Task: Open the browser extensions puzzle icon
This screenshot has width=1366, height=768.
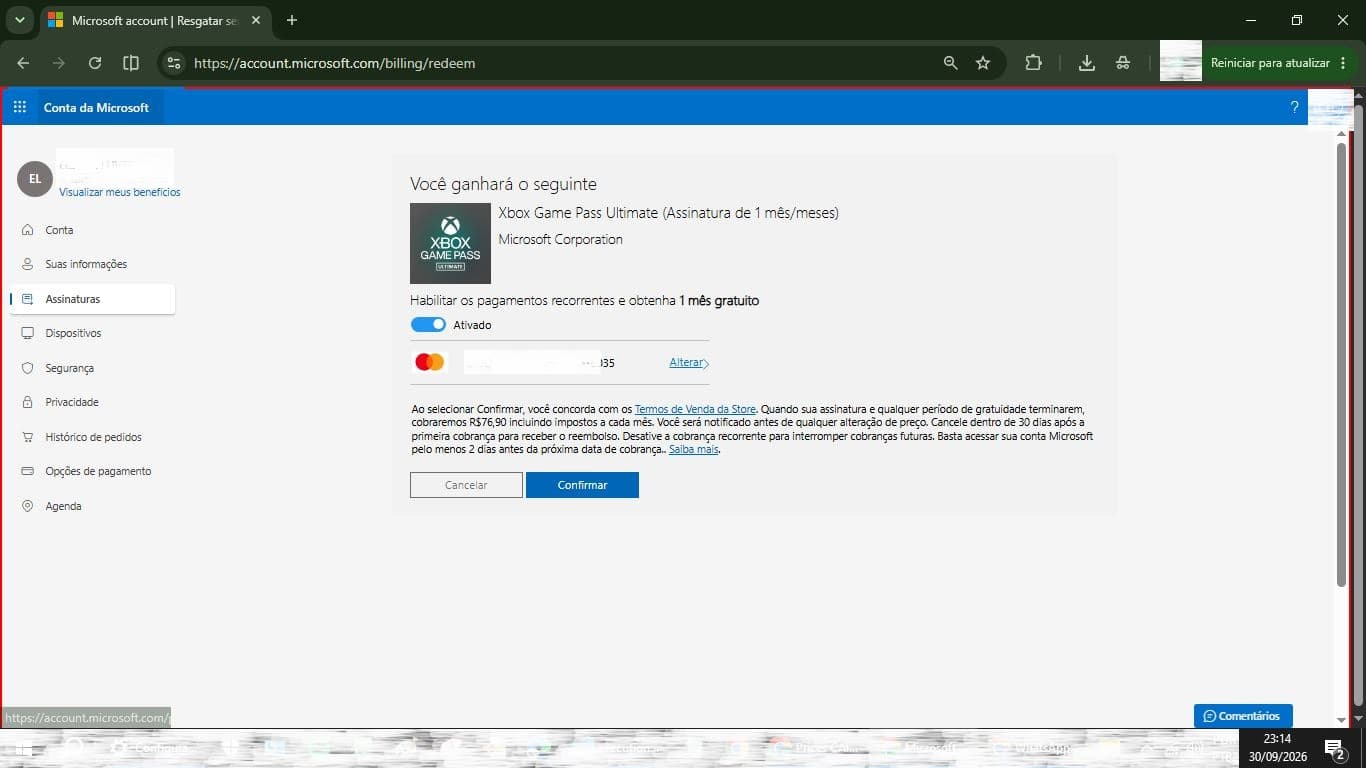Action: 1033,63
